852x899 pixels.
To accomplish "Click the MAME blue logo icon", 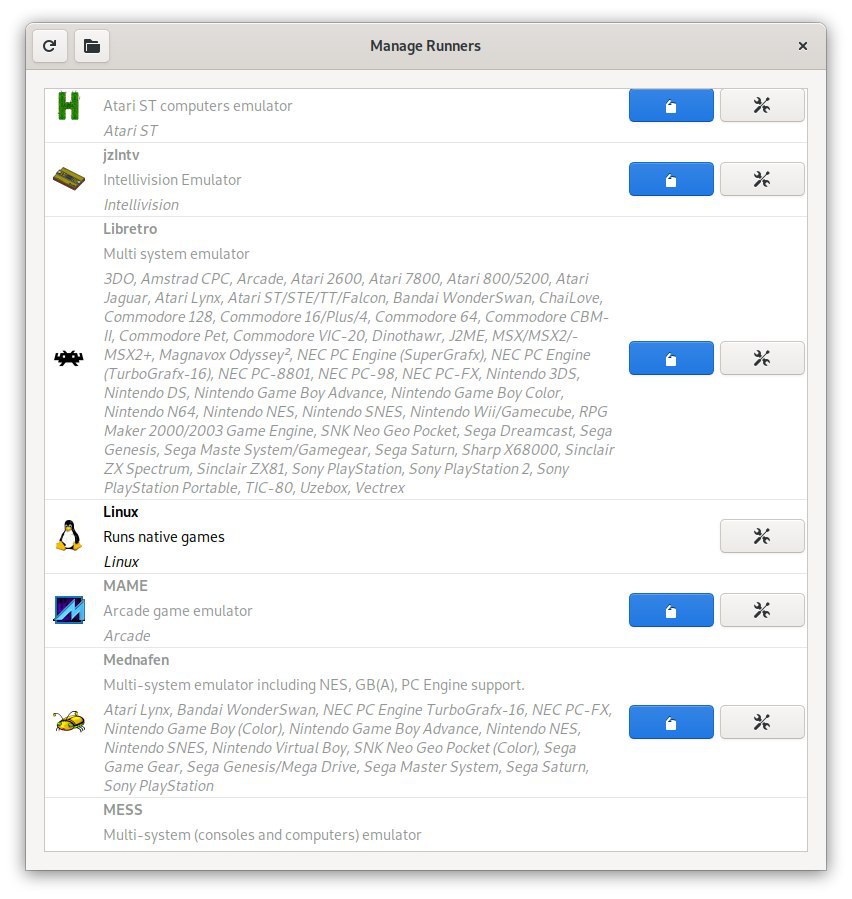I will (69, 610).
